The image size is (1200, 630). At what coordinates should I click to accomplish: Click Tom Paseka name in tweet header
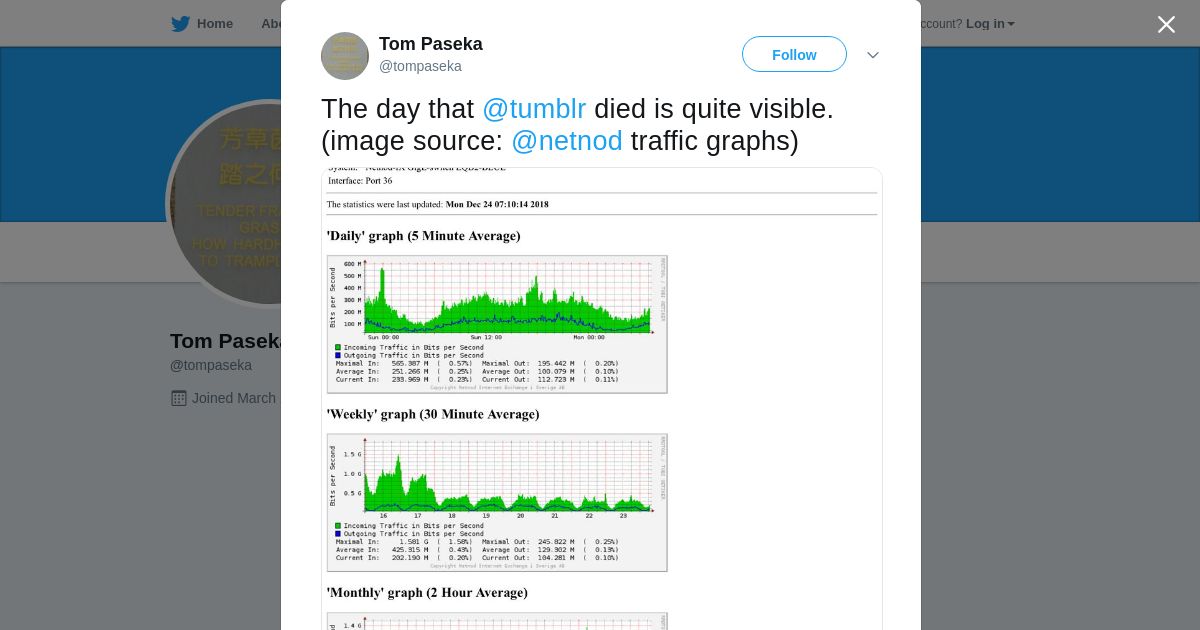(x=430, y=44)
